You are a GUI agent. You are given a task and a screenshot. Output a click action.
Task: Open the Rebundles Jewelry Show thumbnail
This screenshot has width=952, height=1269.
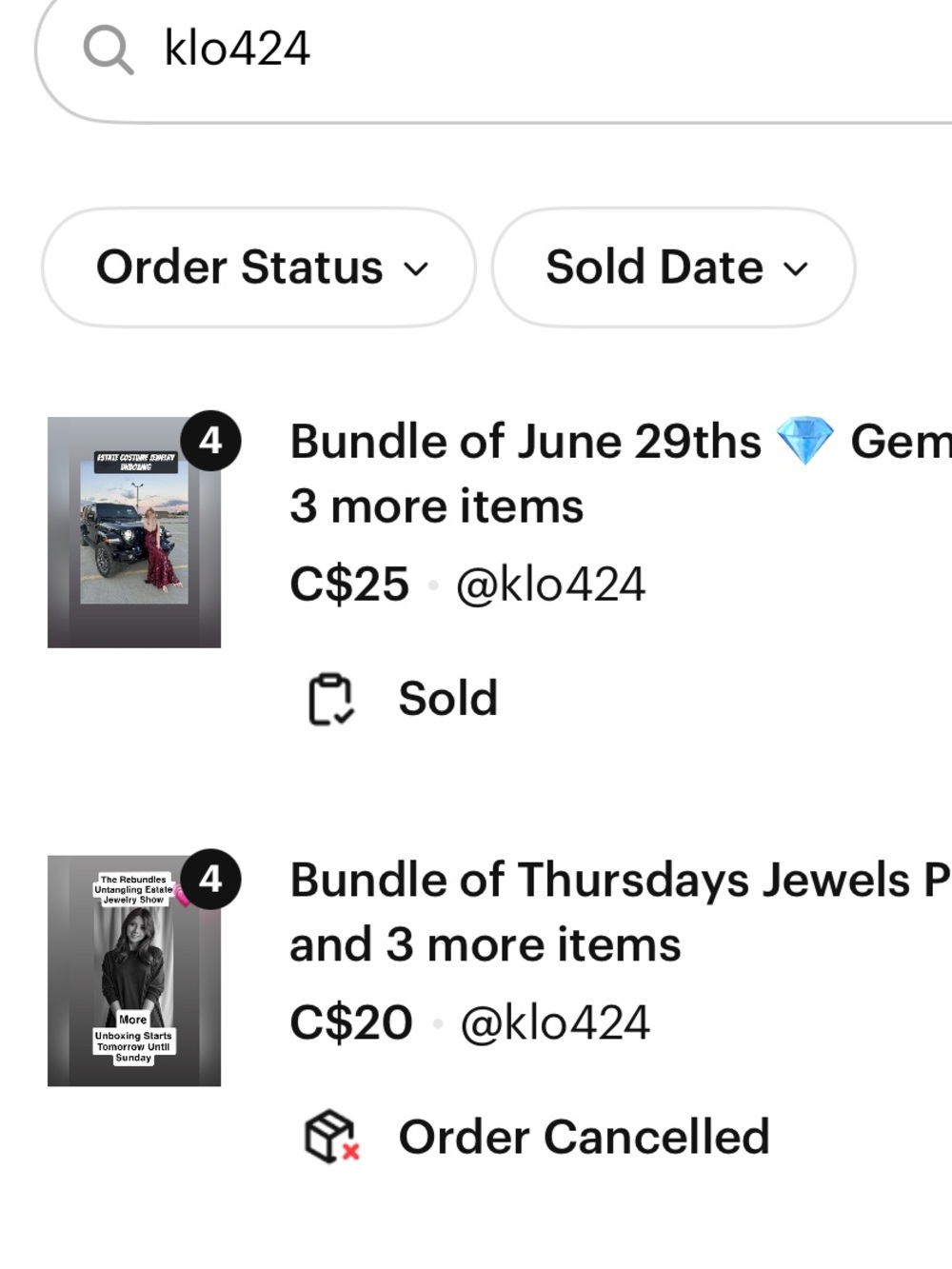(x=134, y=971)
